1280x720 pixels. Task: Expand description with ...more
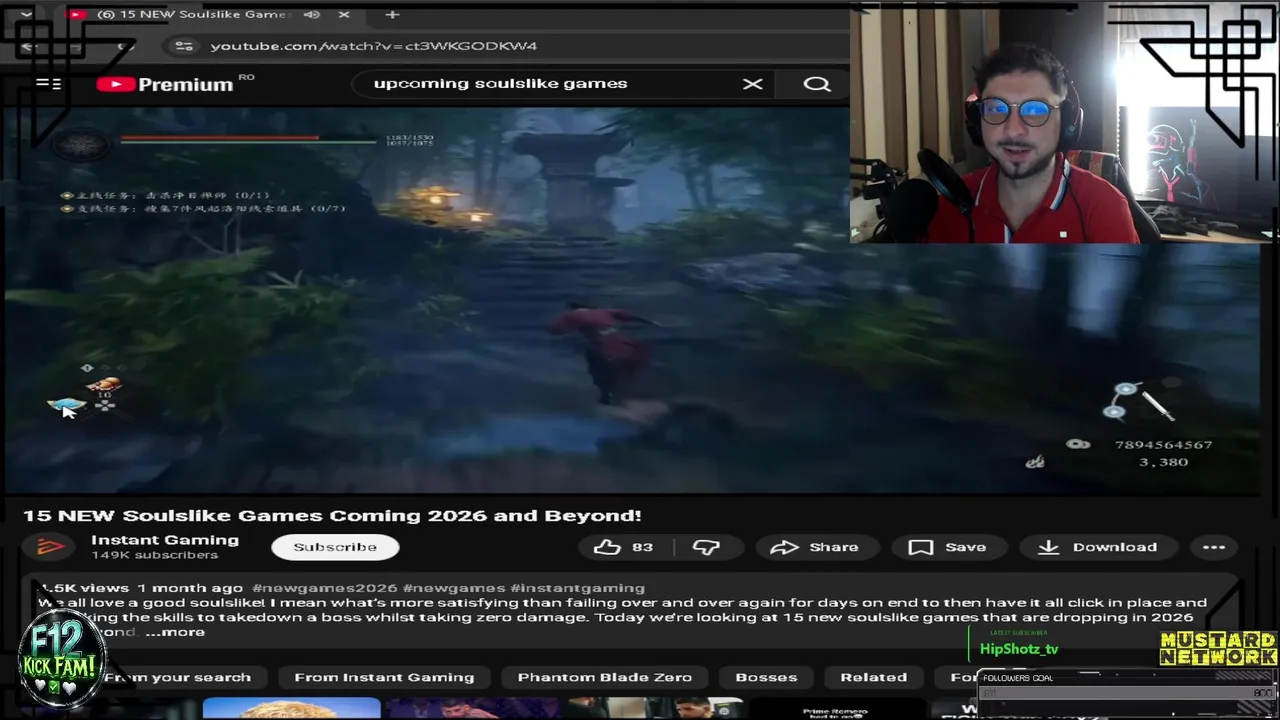click(175, 632)
